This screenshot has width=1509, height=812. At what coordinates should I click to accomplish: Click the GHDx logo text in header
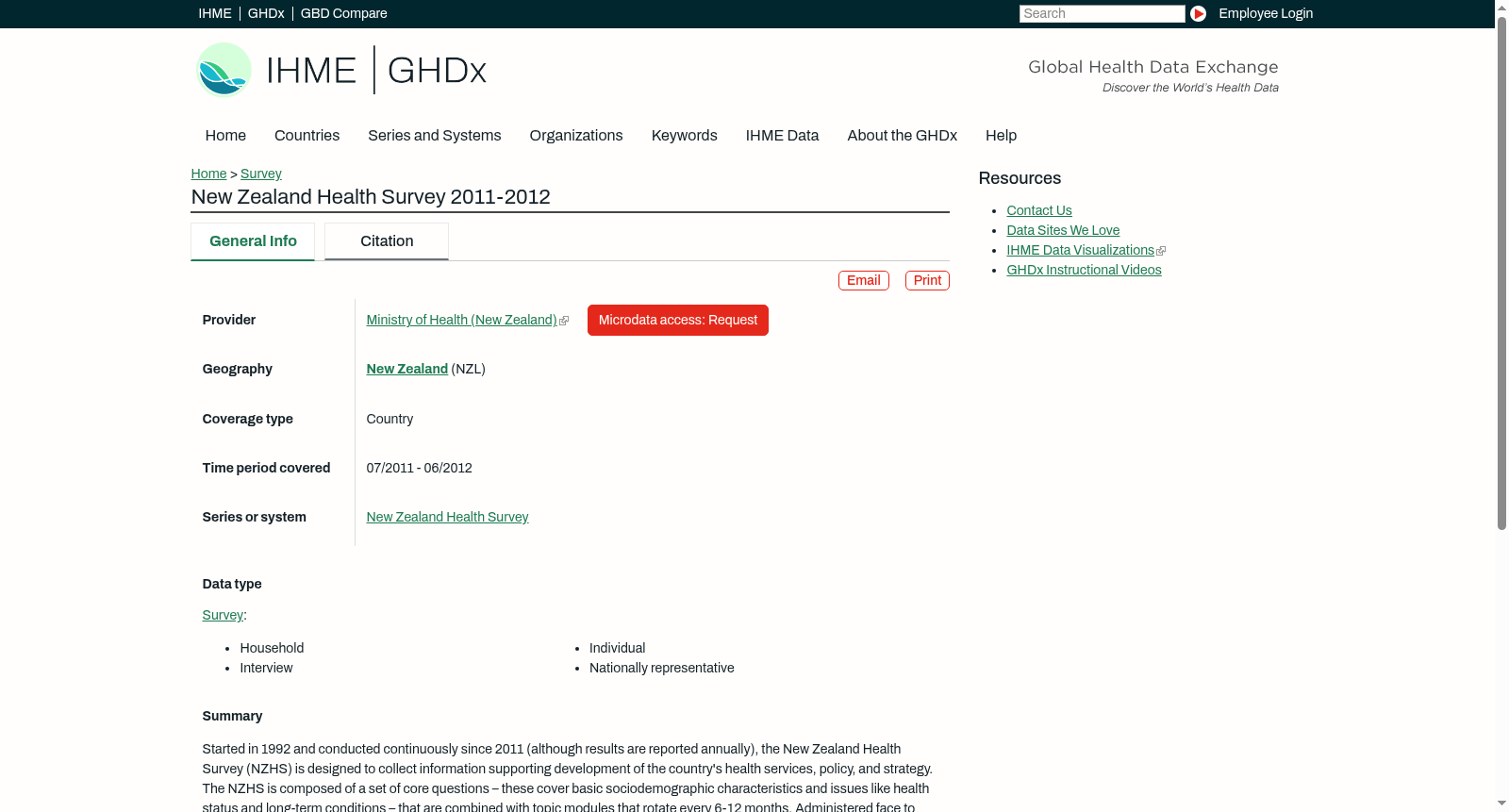pyautogui.click(x=437, y=71)
